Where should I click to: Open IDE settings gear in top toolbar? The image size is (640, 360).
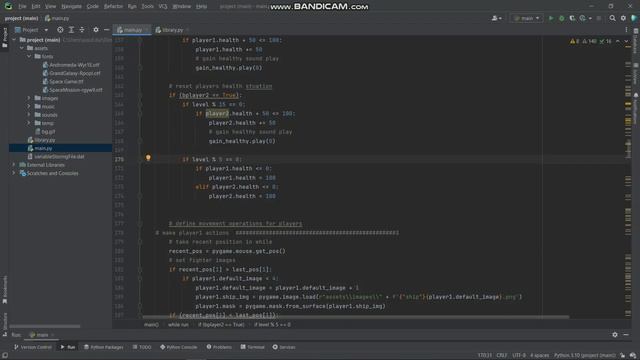623,18
